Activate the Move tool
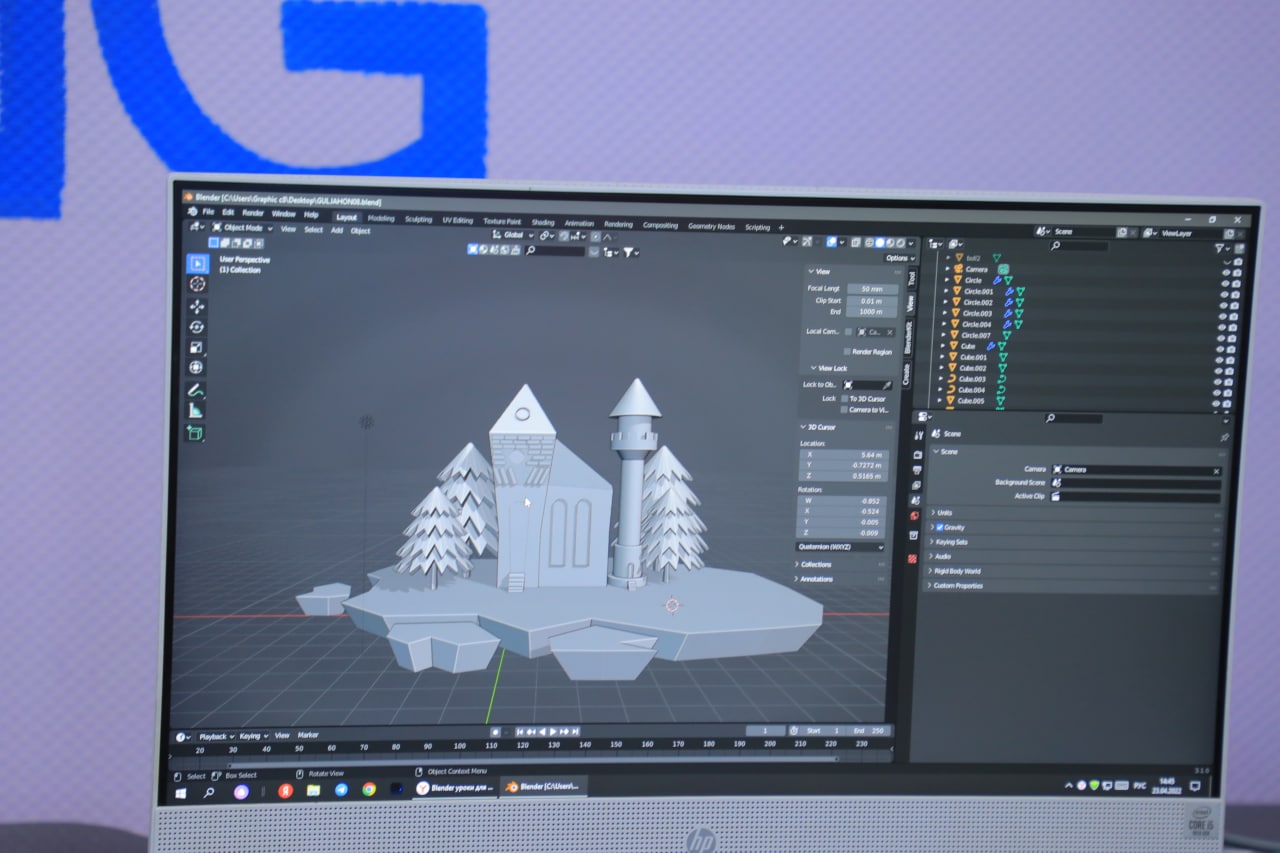The image size is (1280, 853). point(197,306)
